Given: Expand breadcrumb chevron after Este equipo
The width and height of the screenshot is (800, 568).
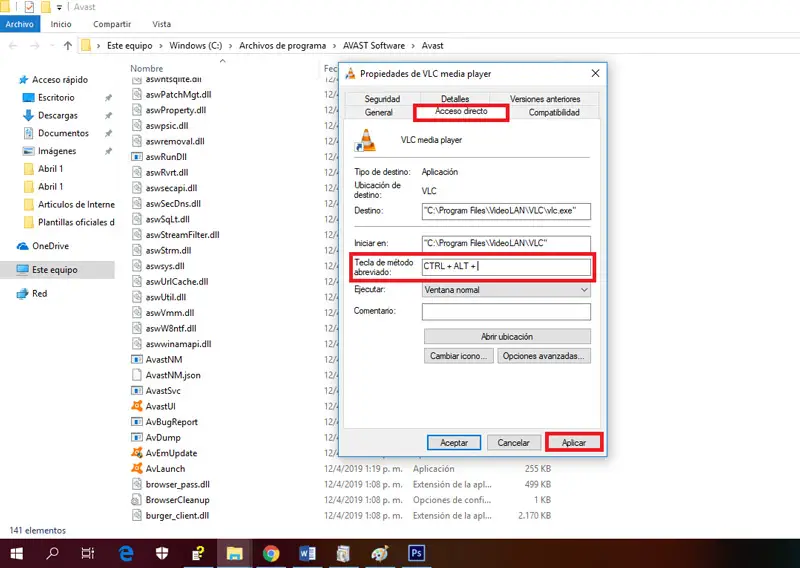Looking at the screenshot, I should tap(161, 45).
